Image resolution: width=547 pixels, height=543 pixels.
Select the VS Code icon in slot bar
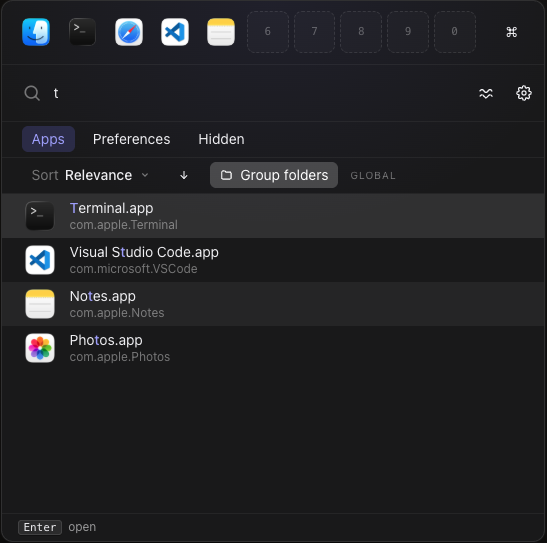[x=175, y=32]
